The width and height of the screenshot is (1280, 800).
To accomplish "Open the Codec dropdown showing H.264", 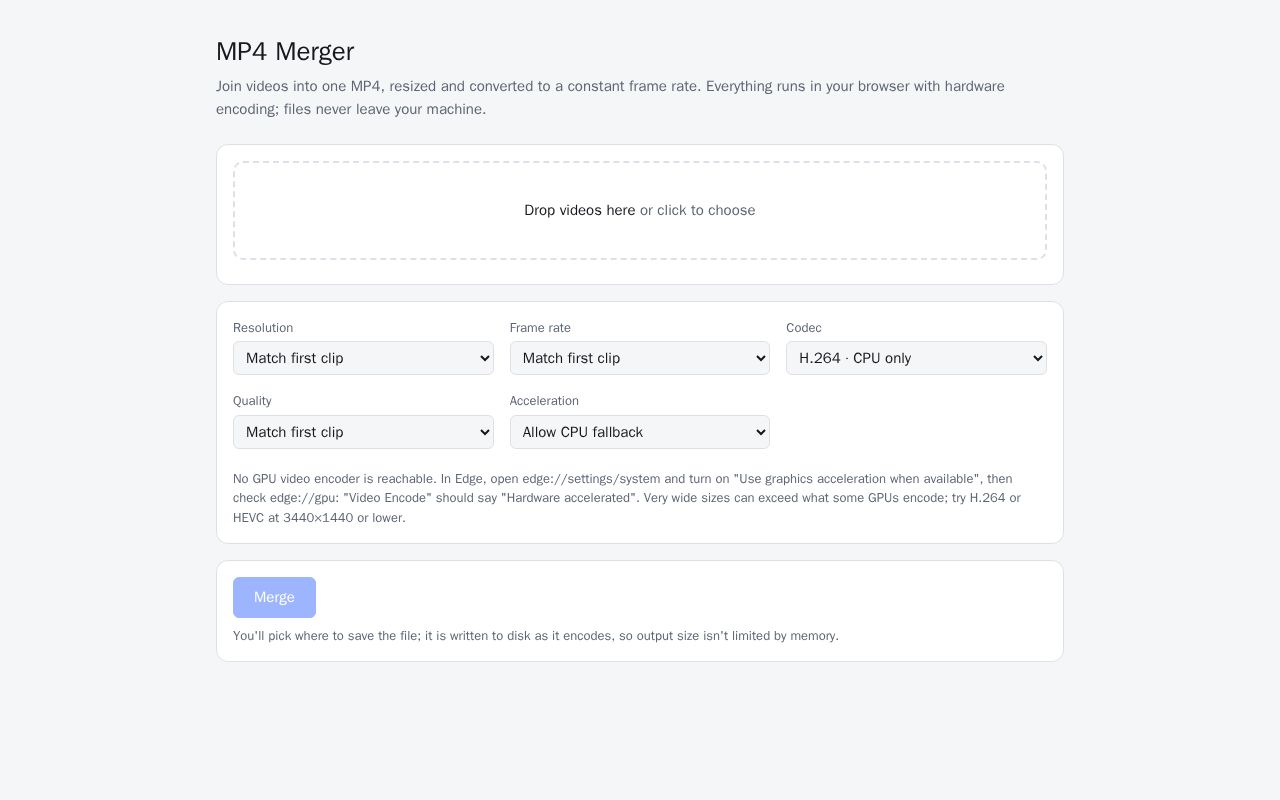I will (916, 358).
